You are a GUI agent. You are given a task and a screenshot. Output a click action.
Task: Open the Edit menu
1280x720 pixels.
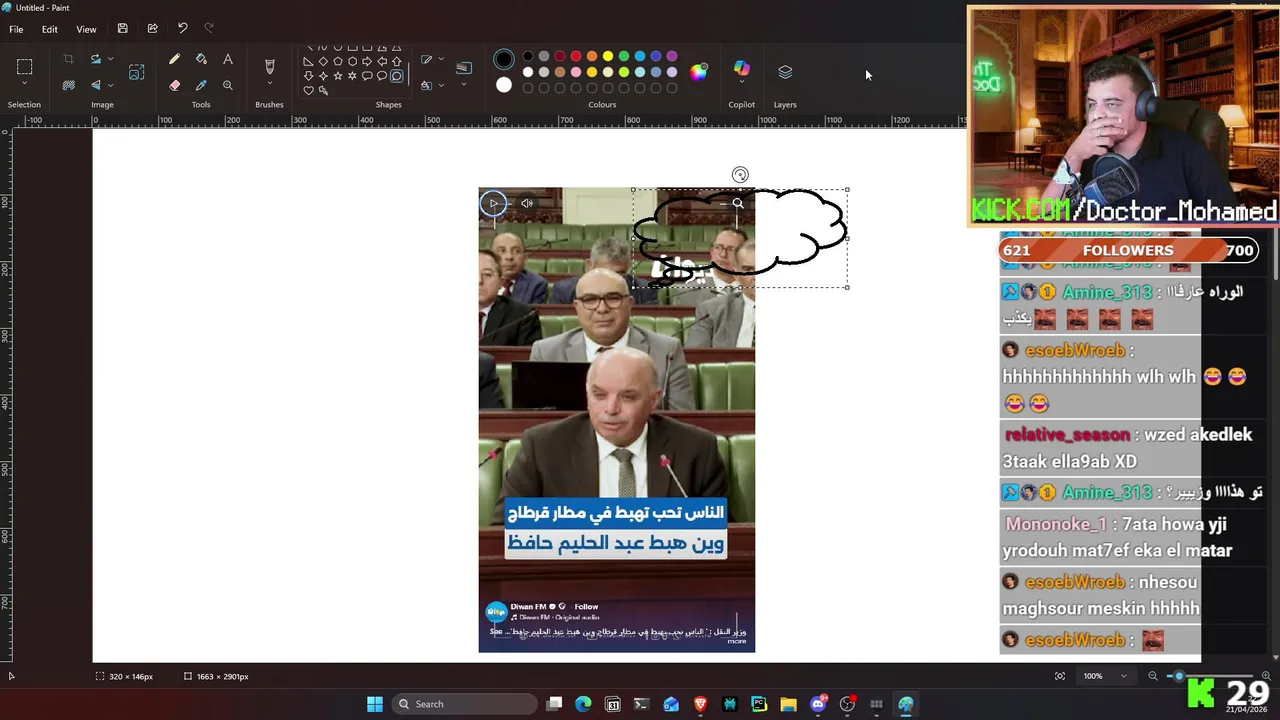coord(49,29)
